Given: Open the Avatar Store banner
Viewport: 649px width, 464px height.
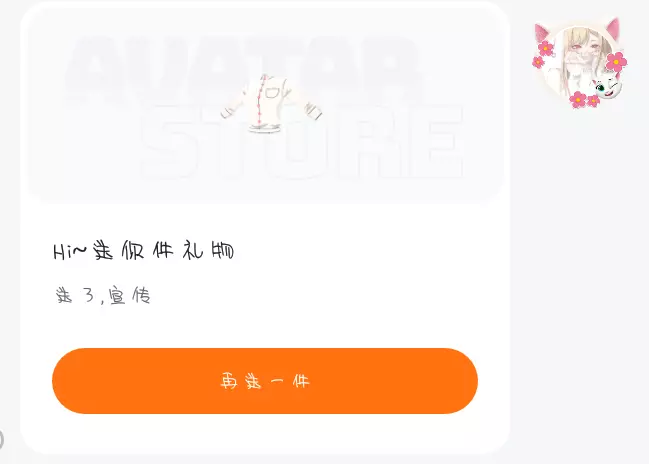Looking at the screenshot, I should 265,106.
